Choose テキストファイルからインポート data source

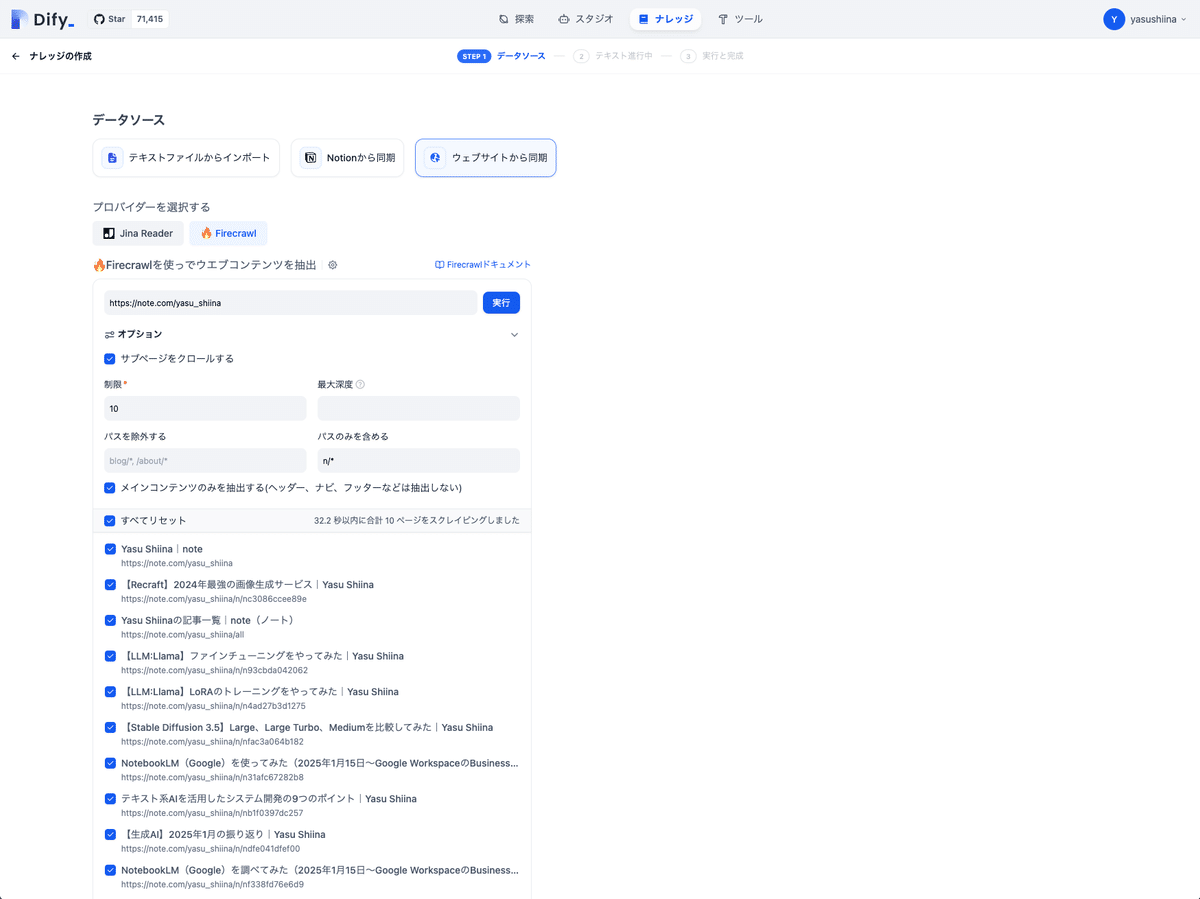[x=186, y=158]
